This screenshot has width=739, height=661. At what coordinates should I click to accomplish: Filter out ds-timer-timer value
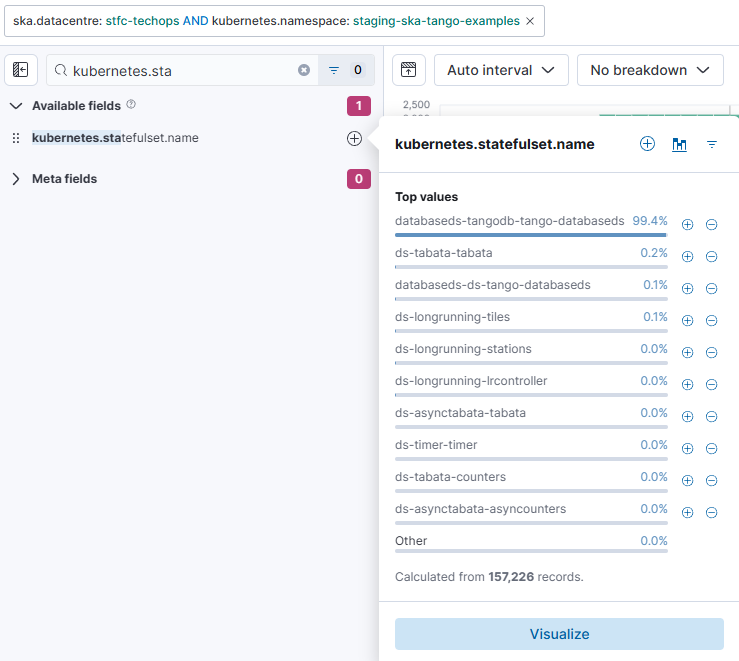pyautogui.click(x=711, y=449)
